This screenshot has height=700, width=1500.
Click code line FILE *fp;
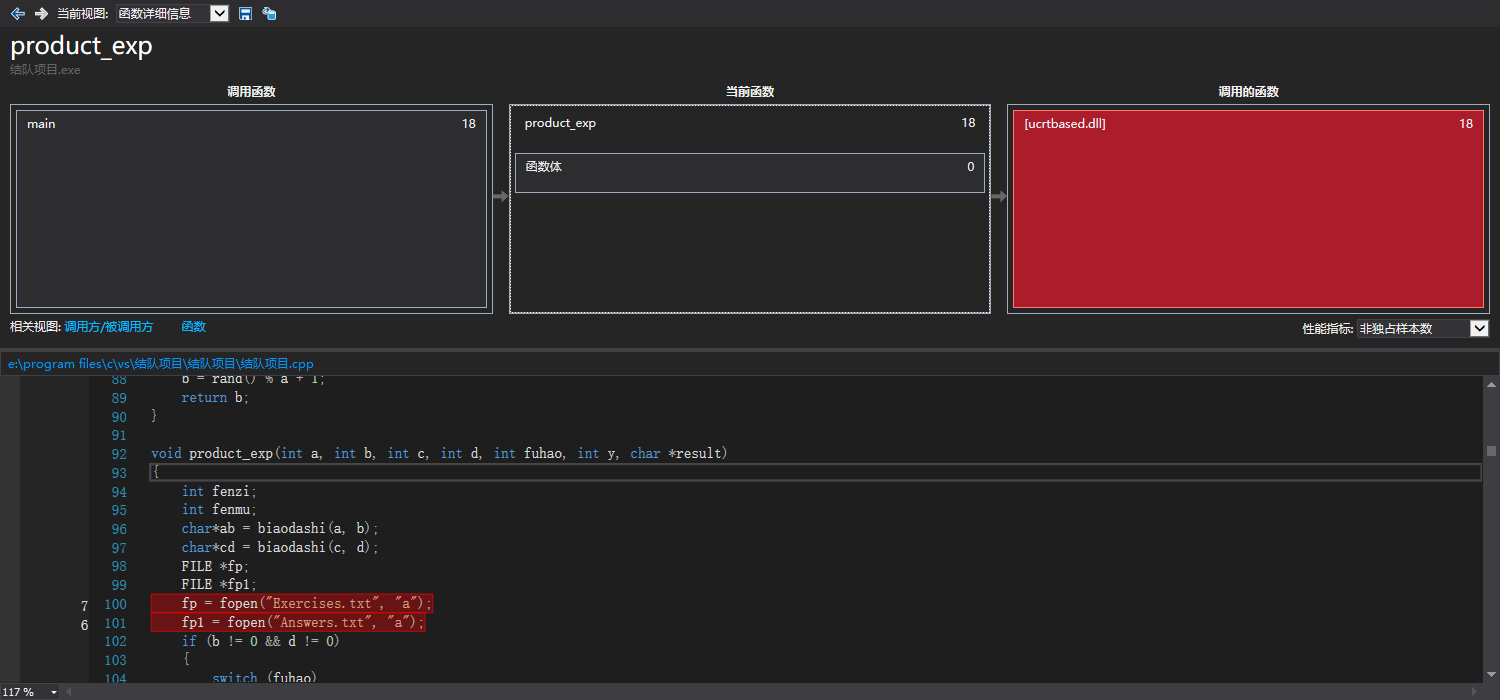[215, 567]
